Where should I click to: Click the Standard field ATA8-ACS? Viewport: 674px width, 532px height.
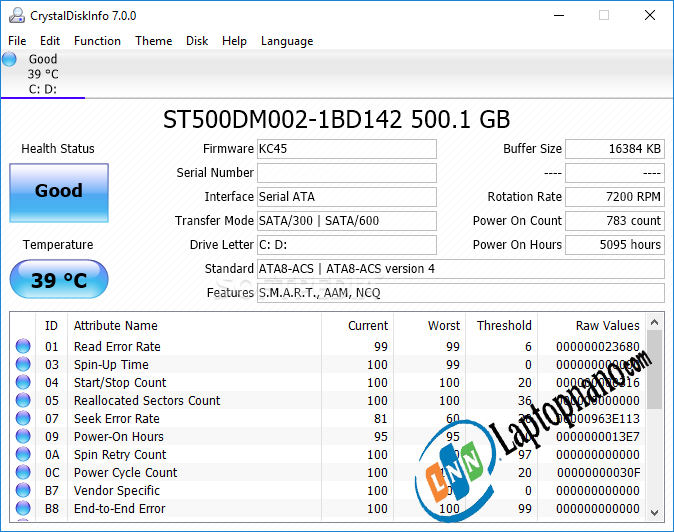(x=461, y=269)
